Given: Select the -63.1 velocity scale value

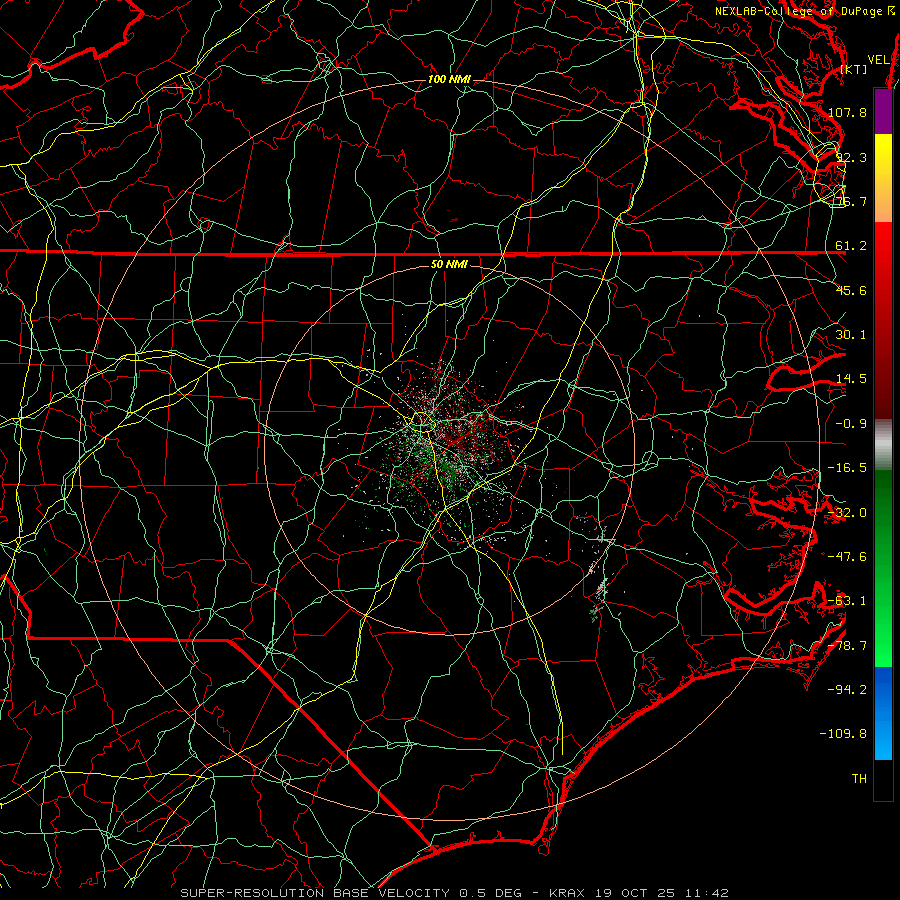Looking at the screenshot, I should pyautogui.click(x=848, y=601).
